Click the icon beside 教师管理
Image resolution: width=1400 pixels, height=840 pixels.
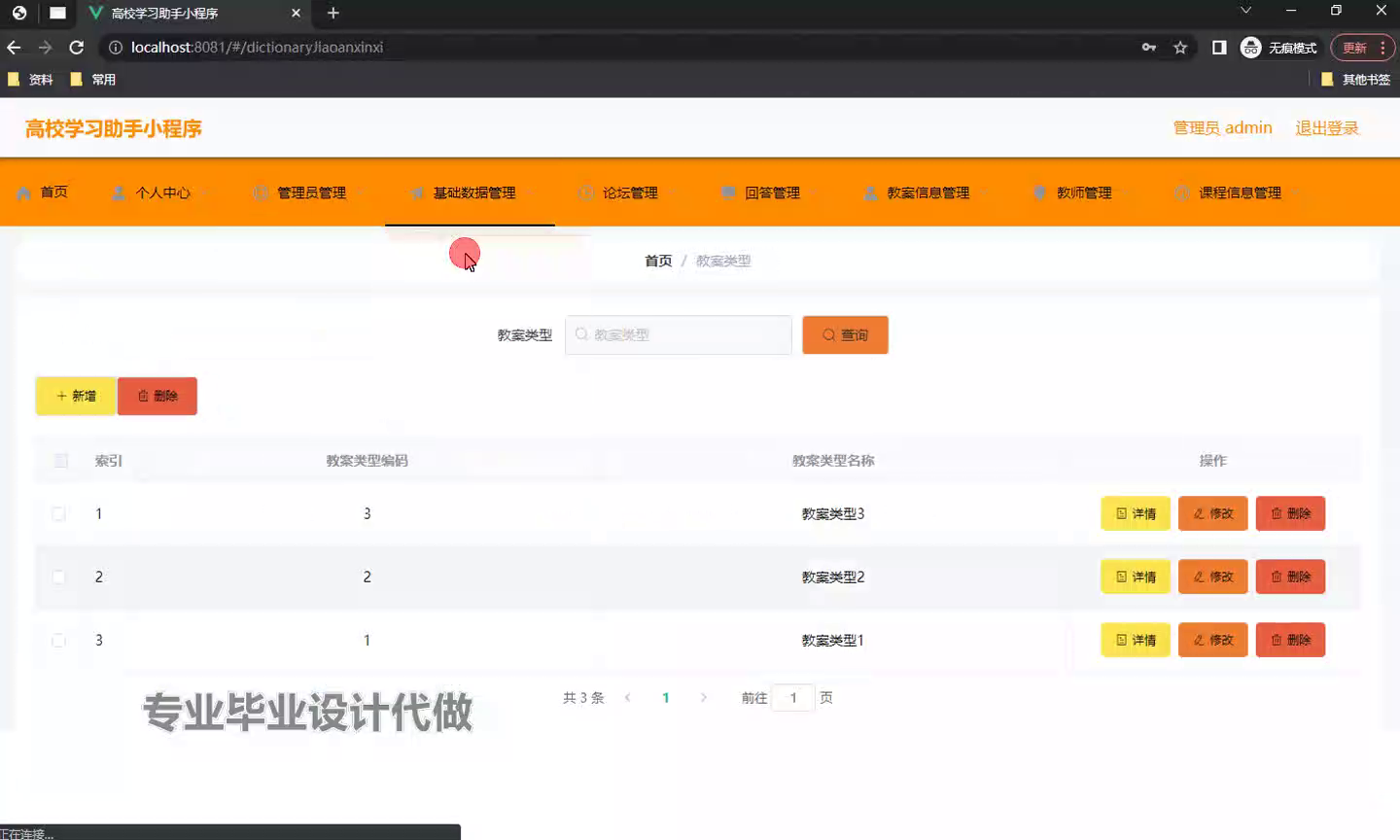pos(1039,192)
